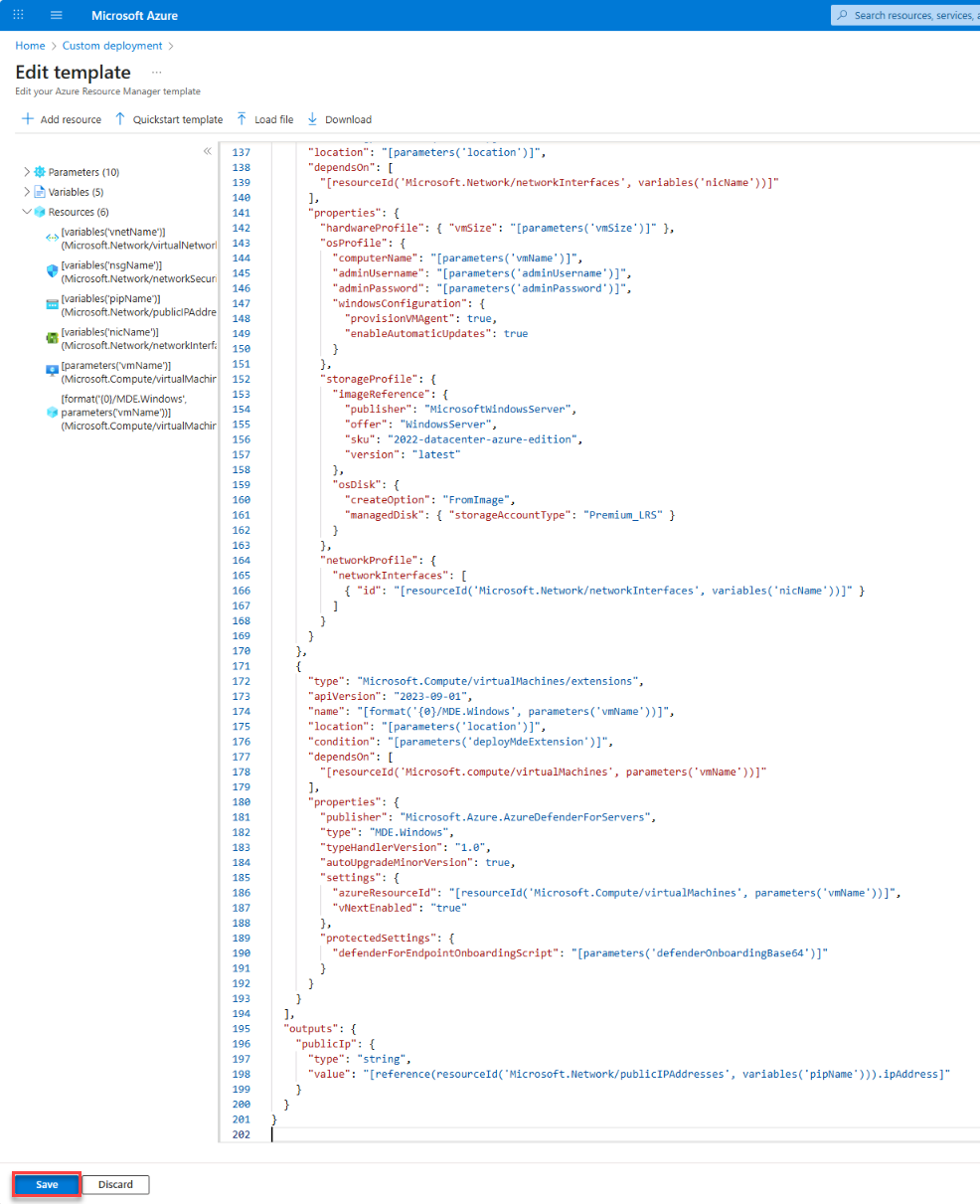Click "Premium_LRS" value on line 161
Viewport: 980px width, 1204px height.
[625, 515]
